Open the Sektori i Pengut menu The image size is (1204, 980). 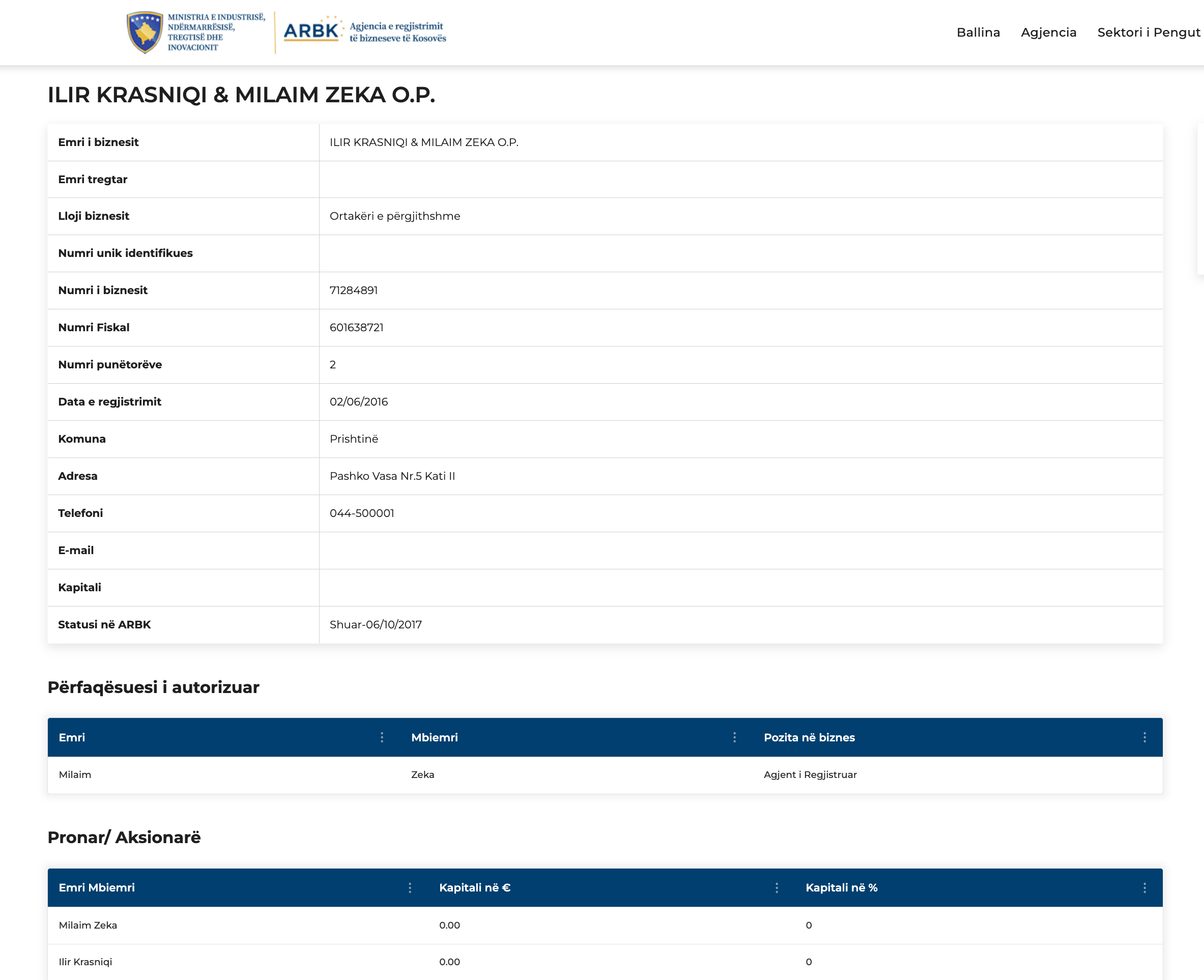[x=1148, y=32]
